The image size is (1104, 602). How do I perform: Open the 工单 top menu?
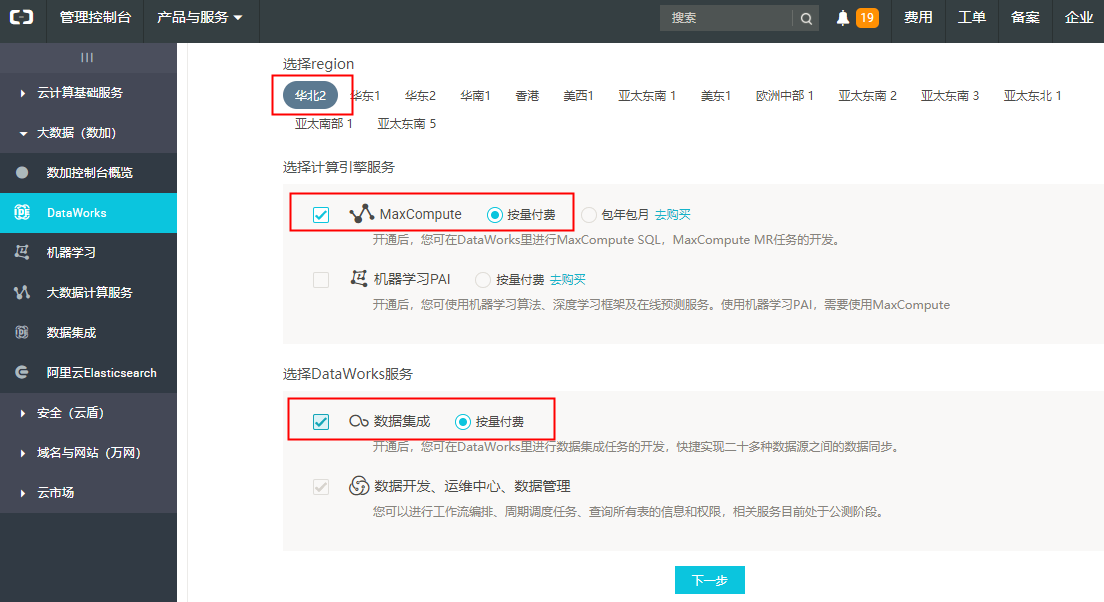(x=972, y=18)
